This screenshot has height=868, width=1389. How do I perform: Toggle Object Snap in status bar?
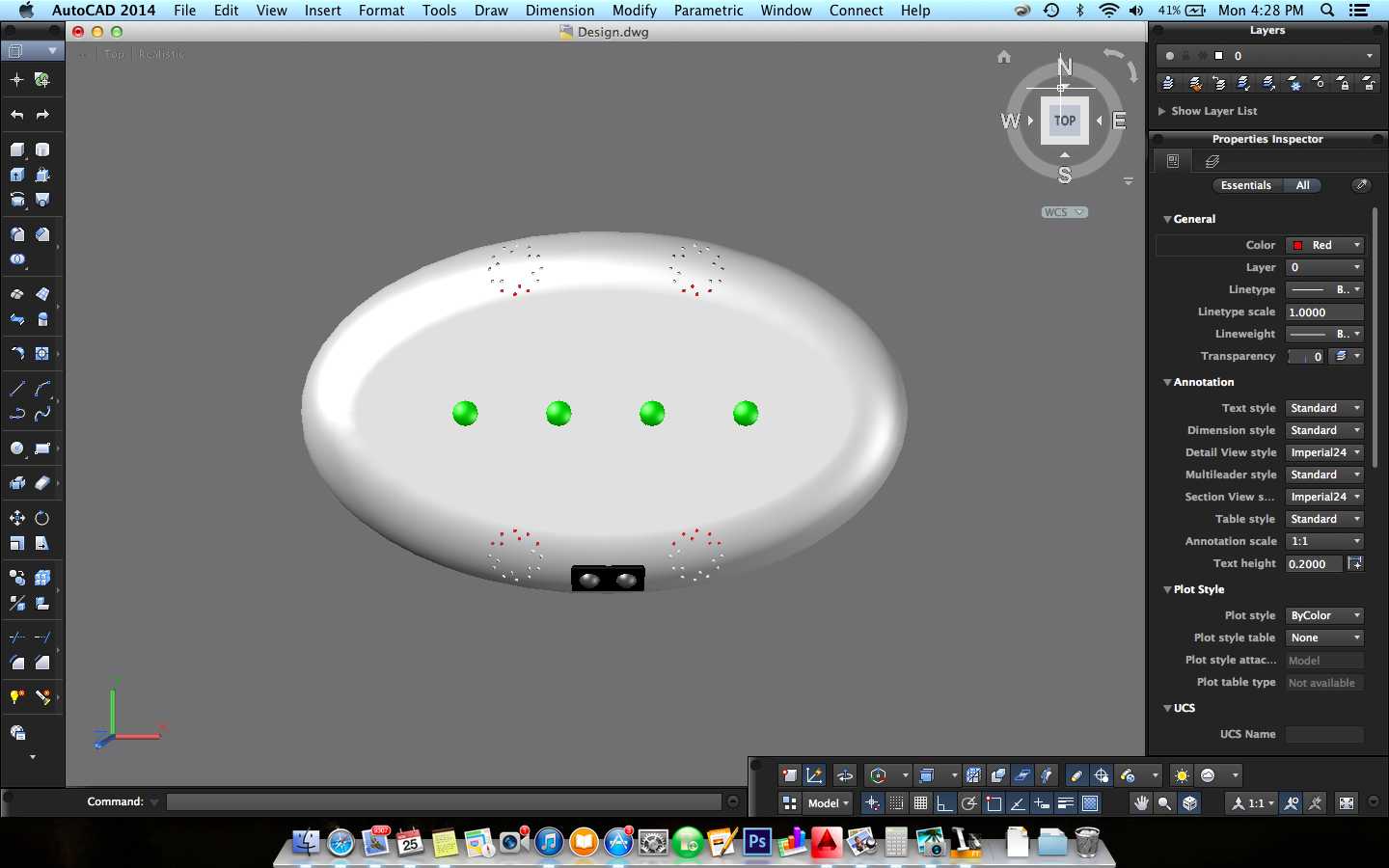click(994, 803)
